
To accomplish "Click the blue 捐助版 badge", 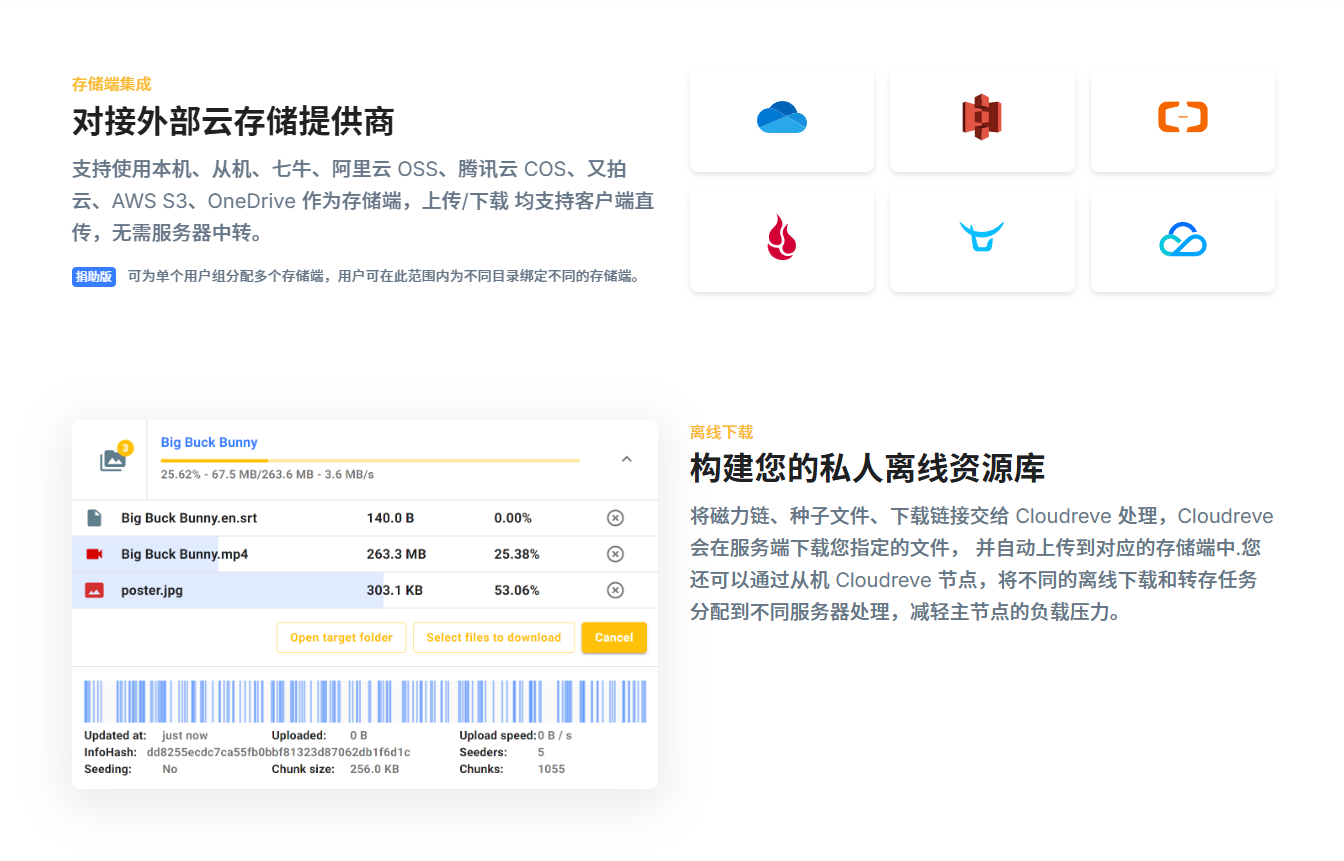I will coord(94,277).
